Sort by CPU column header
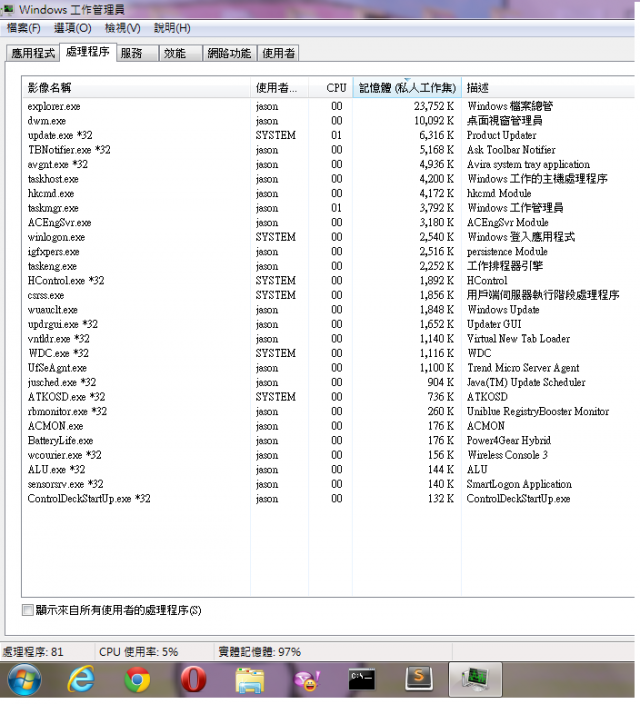 point(331,88)
